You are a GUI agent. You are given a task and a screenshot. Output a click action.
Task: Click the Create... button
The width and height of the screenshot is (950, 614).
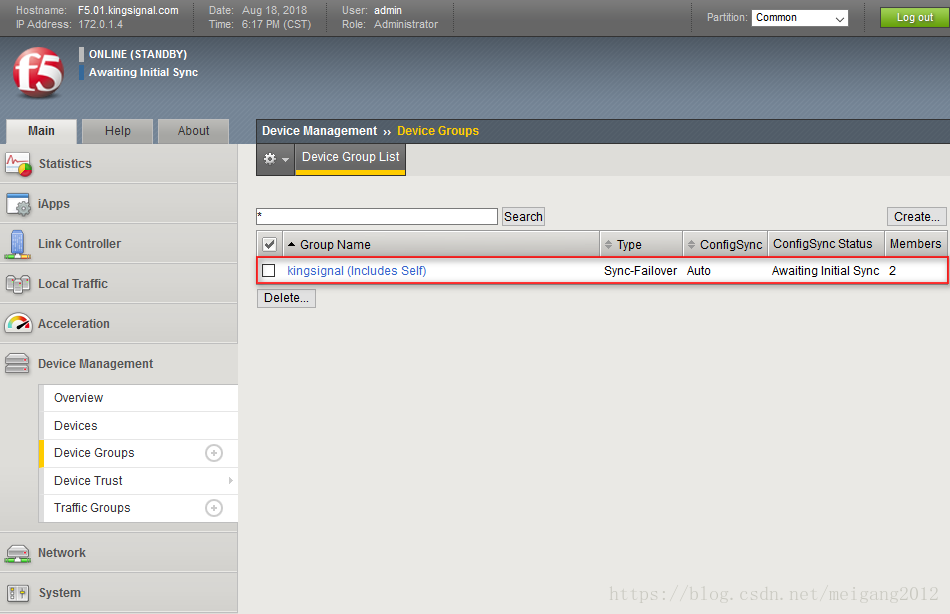(916, 216)
